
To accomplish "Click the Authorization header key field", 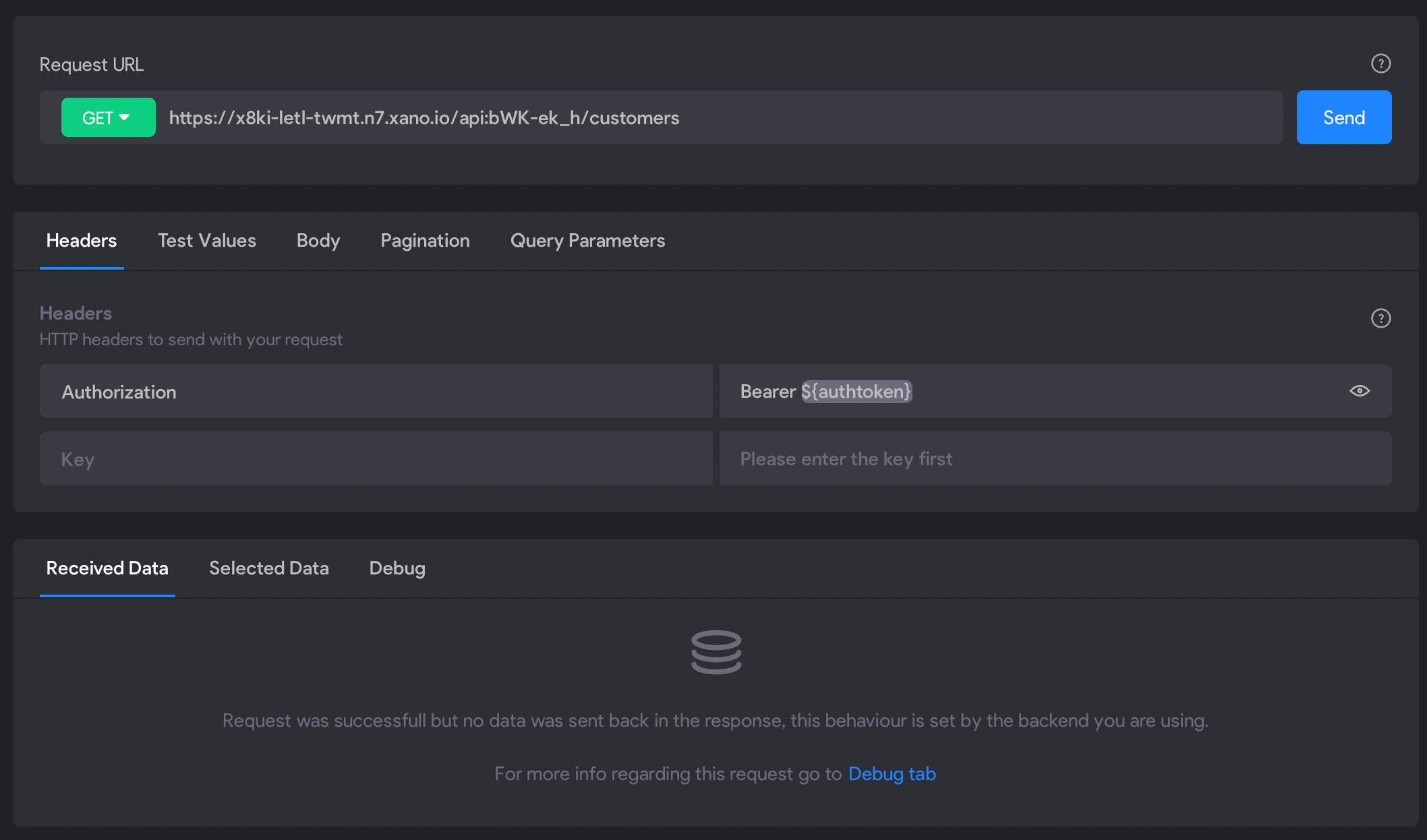I will [376, 391].
